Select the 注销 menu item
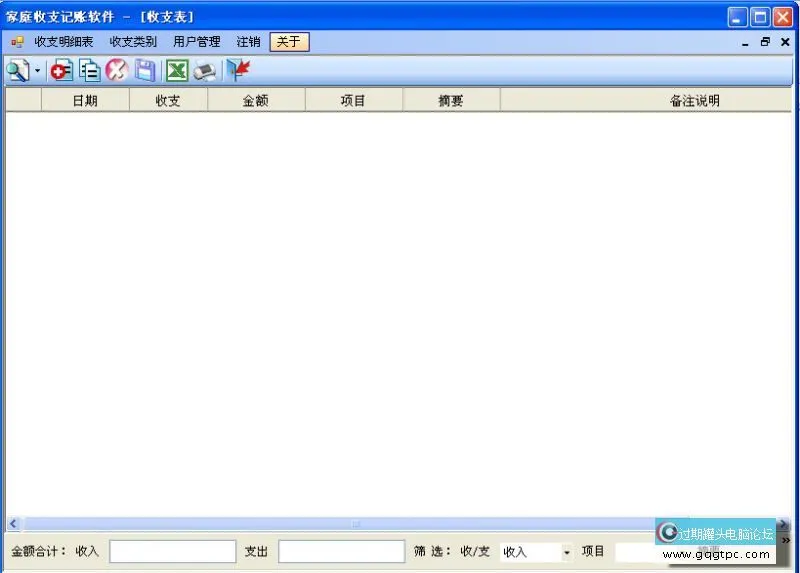 point(248,42)
